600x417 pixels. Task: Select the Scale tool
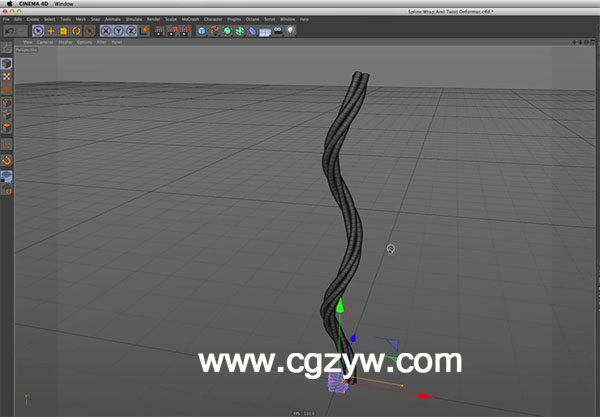coord(64,31)
